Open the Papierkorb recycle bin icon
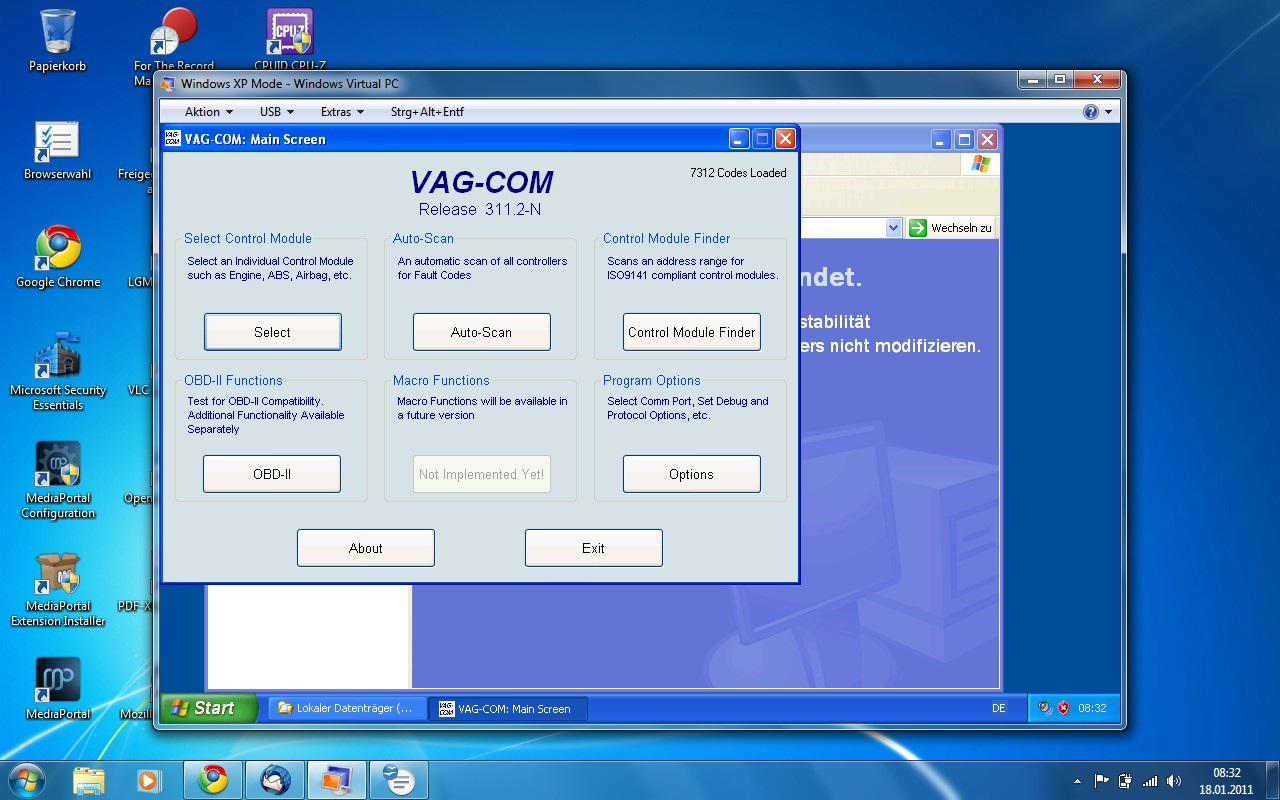1280x800 pixels. 58,40
